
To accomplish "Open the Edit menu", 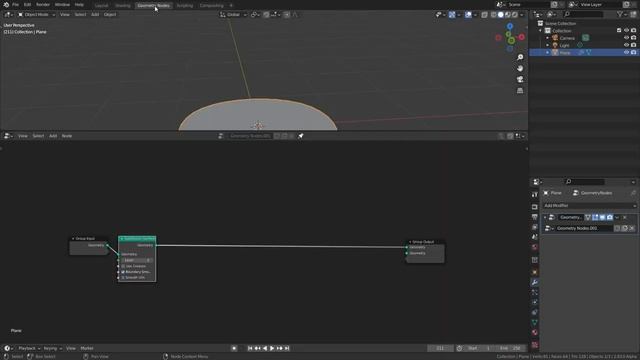I will [27, 4].
